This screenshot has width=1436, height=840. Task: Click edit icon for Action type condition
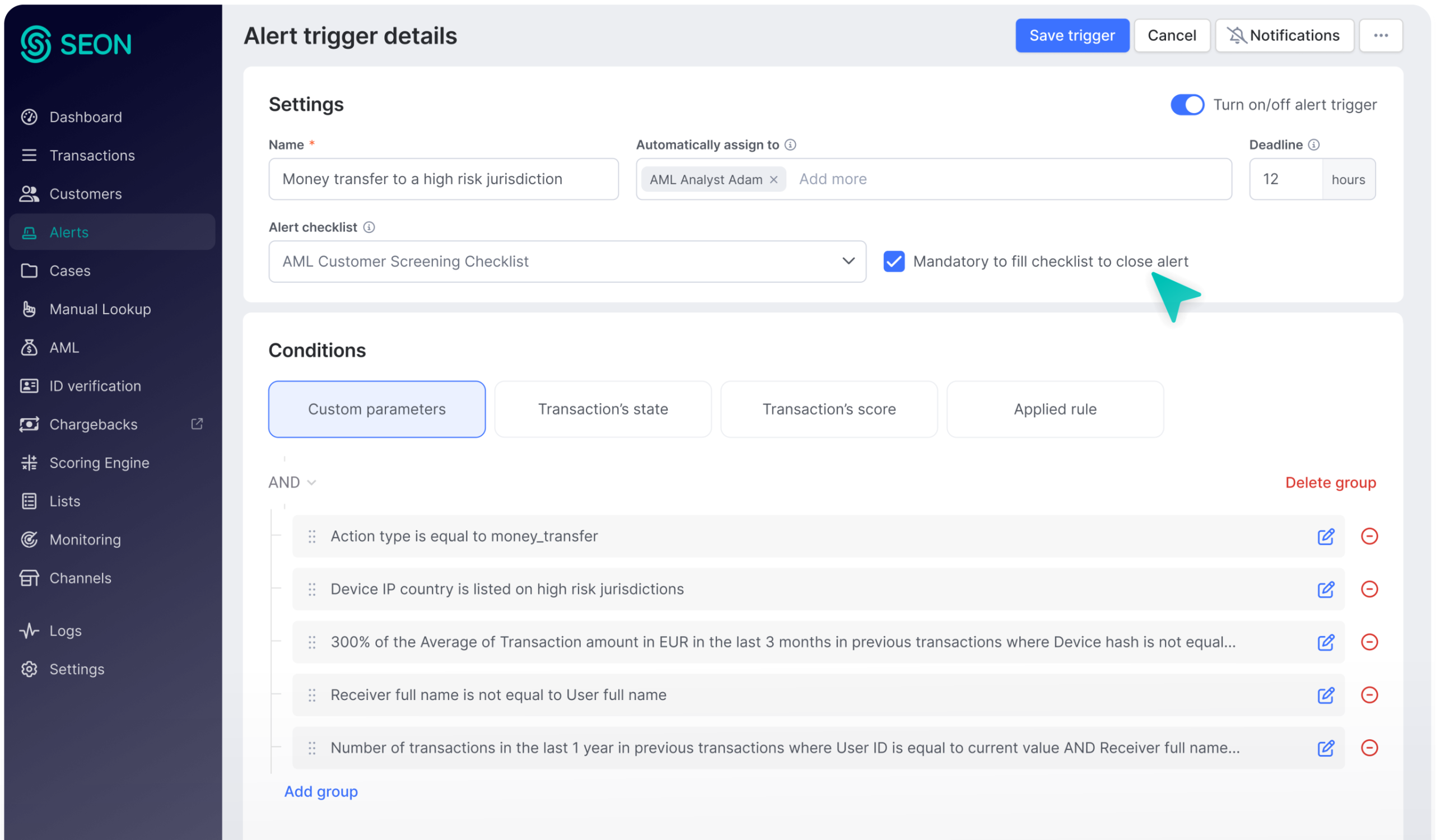point(1326,536)
